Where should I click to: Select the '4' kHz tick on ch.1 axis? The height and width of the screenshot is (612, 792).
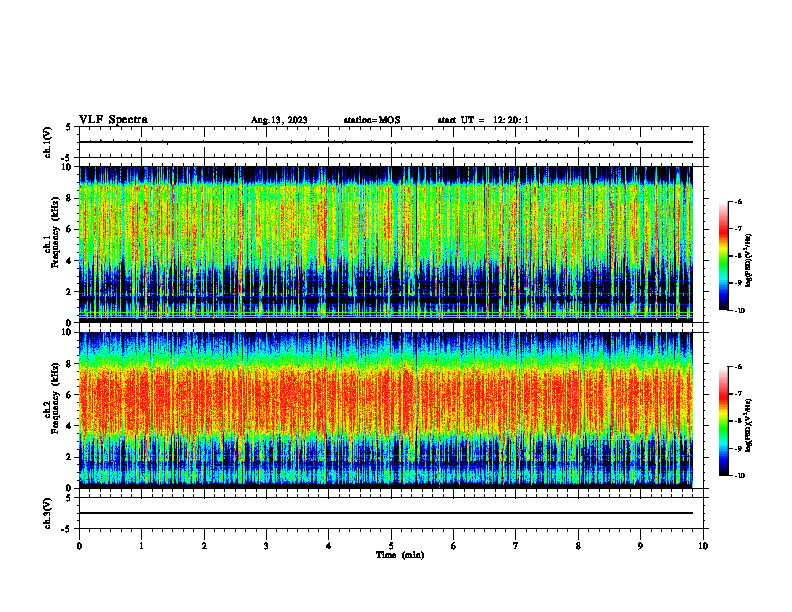click(70, 261)
